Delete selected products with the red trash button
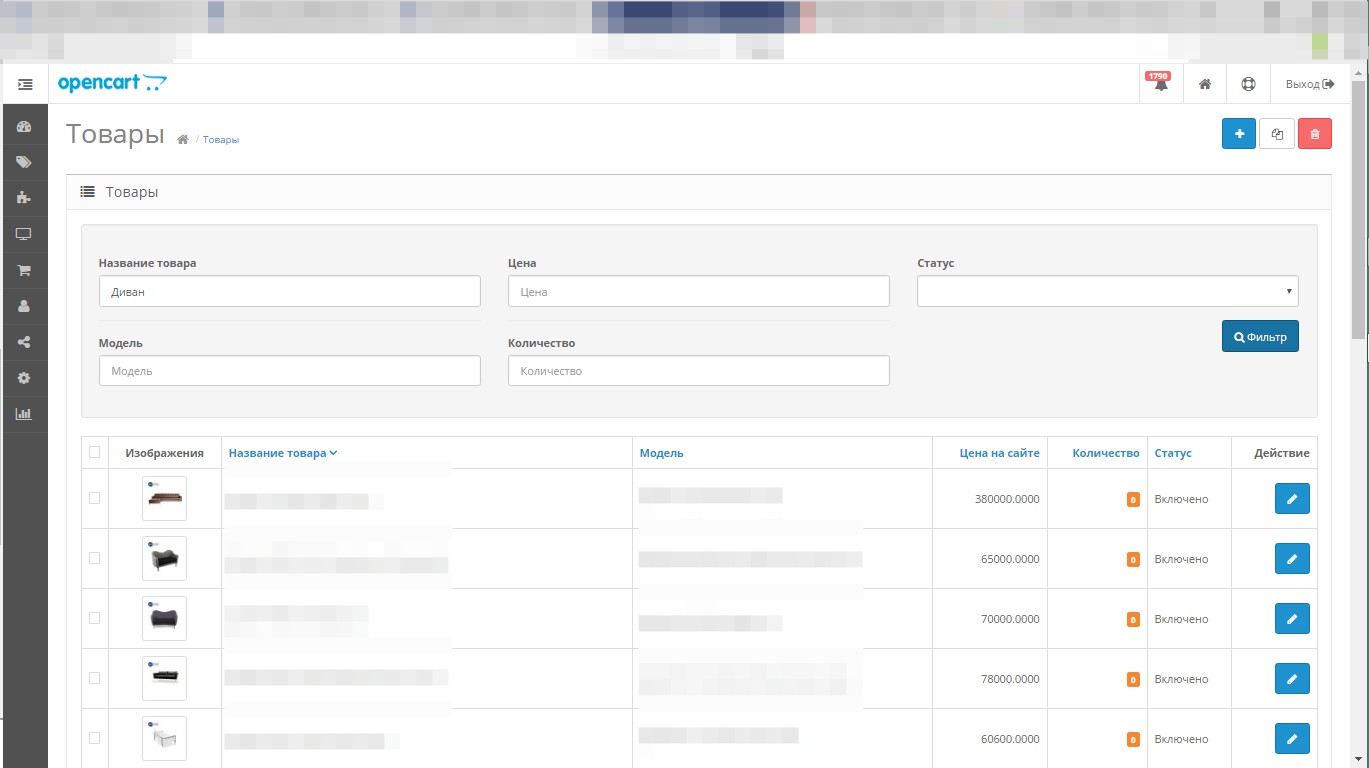1369x768 pixels. pos(1315,134)
